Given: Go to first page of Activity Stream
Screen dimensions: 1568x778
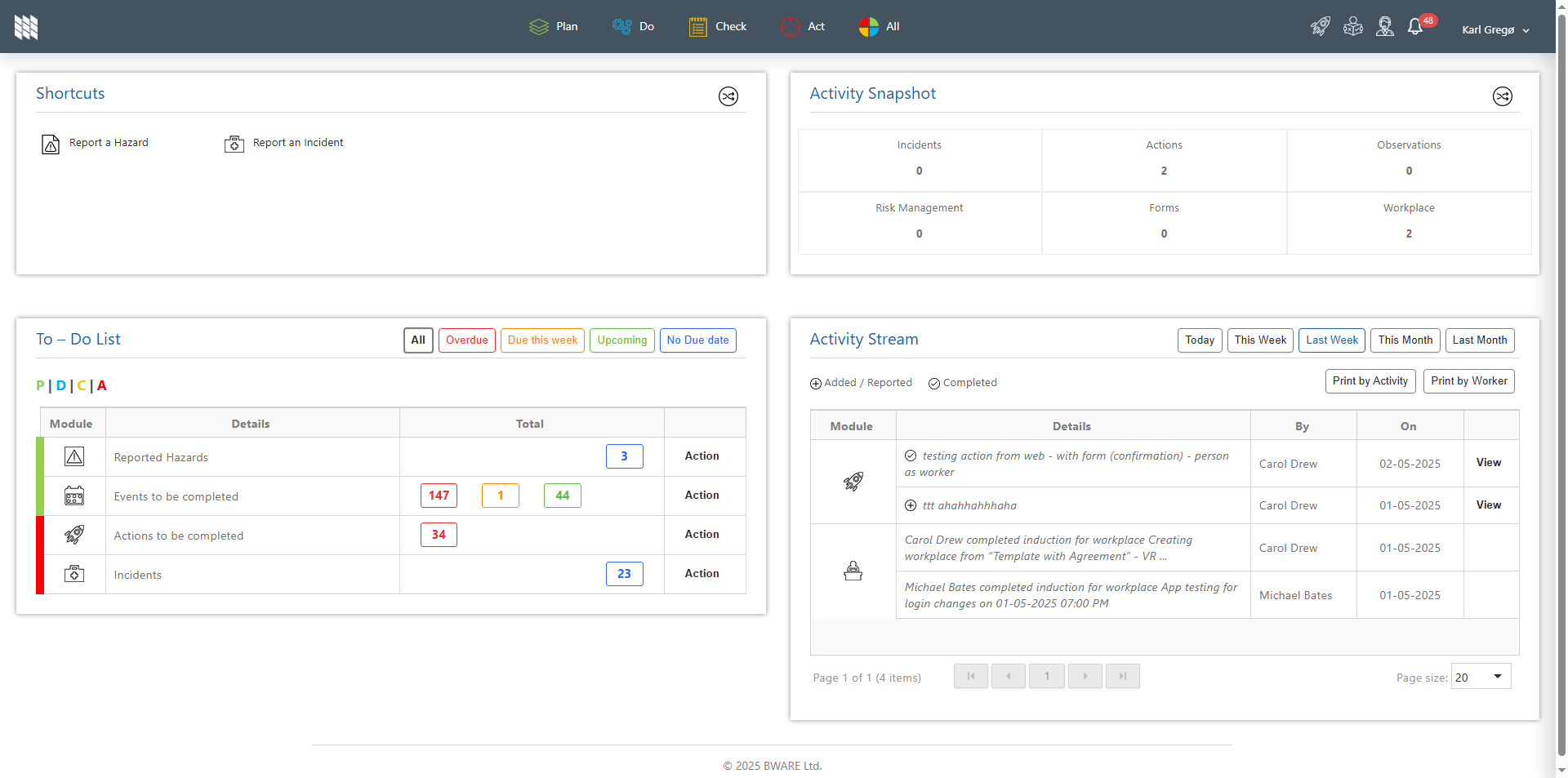Looking at the screenshot, I should pos(971,676).
